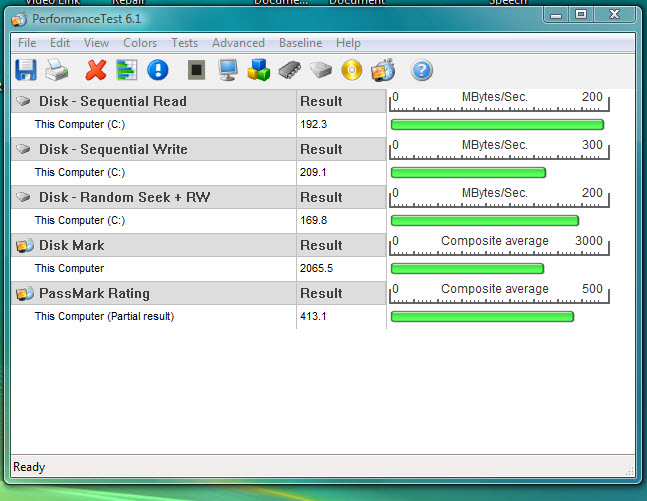Click This Computer label under Disk Mark
Image resolution: width=647 pixels, height=501 pixels.
pos(69,268)
